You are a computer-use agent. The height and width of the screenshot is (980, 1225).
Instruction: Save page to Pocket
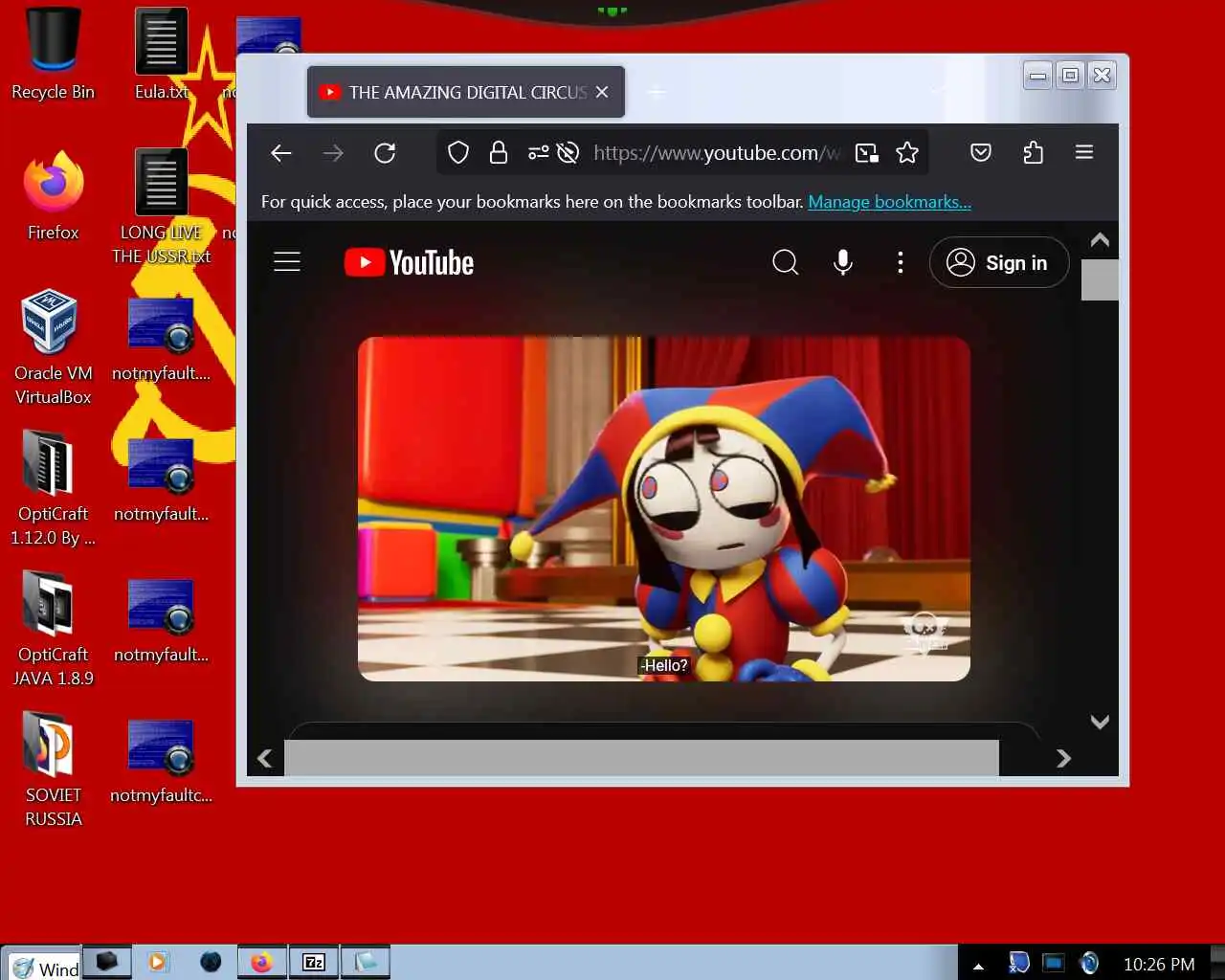(x=981, y=153)
